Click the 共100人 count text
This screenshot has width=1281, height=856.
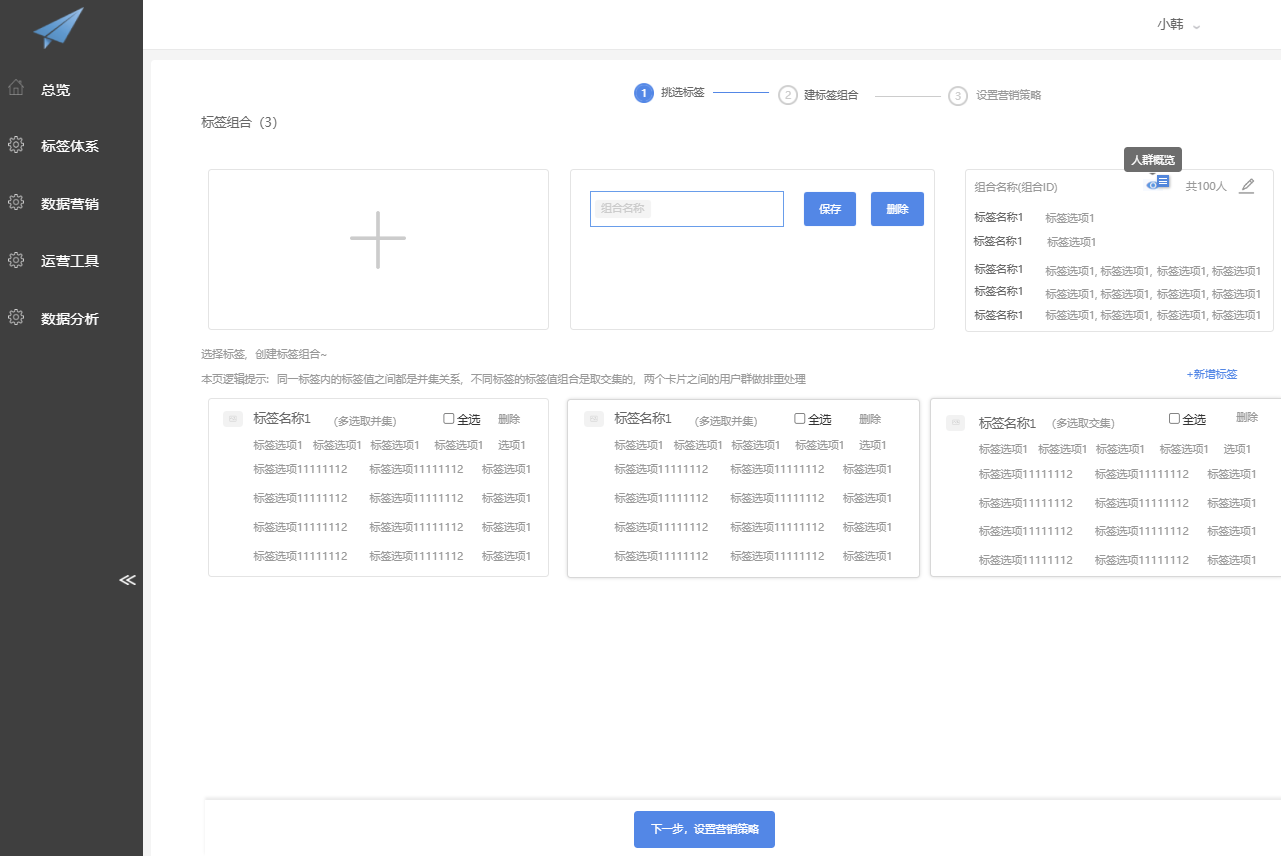pyautogui.click(x=1206, y=186)
